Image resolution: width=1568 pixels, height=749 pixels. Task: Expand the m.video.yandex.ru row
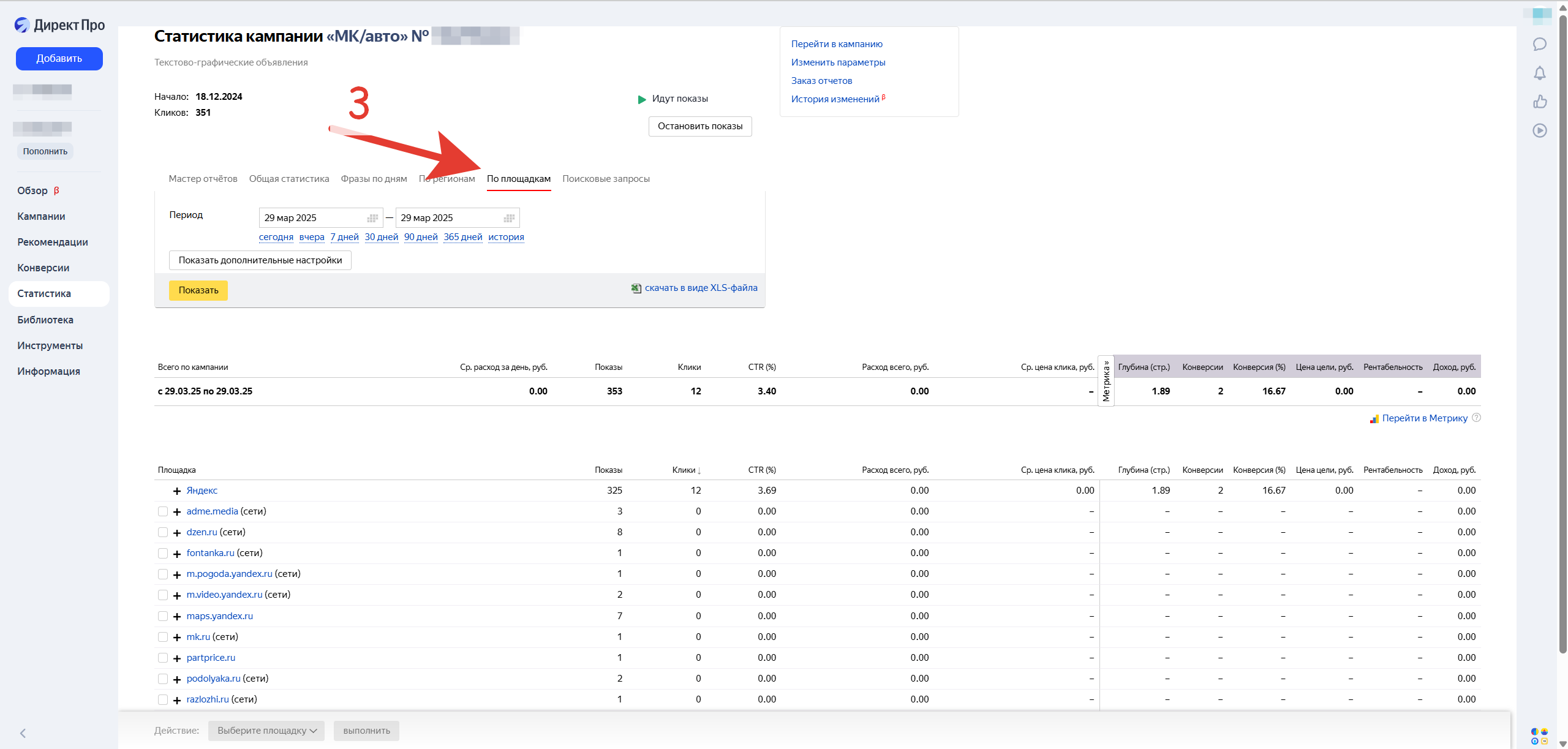(x=177, y=595)
